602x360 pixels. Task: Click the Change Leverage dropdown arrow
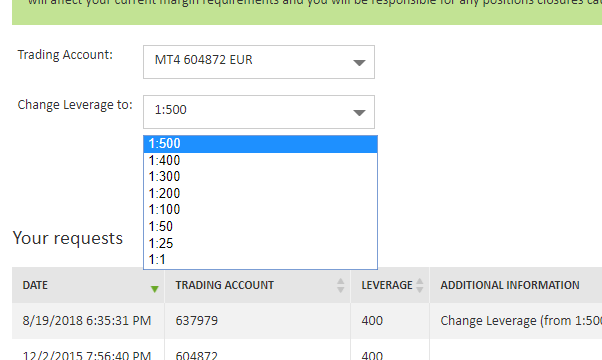359,113
